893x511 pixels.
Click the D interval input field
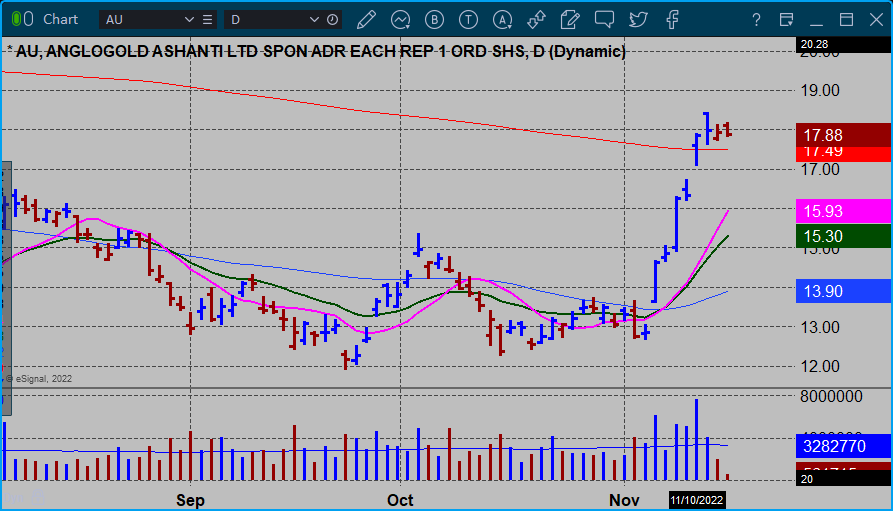[x=267, y=20]
